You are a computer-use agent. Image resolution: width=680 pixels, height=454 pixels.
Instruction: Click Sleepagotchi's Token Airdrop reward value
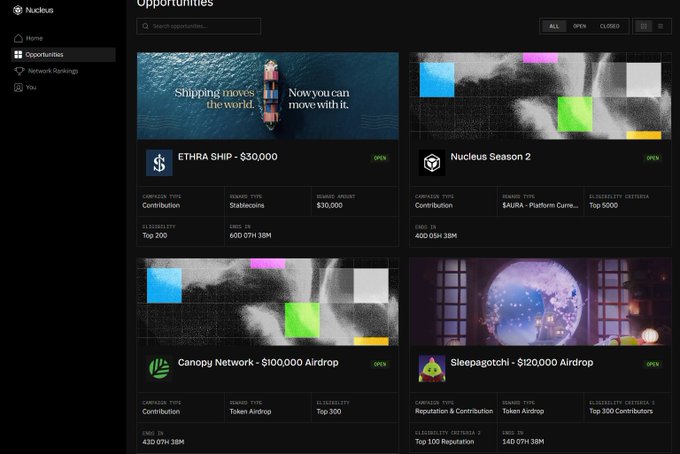point(523,411)
